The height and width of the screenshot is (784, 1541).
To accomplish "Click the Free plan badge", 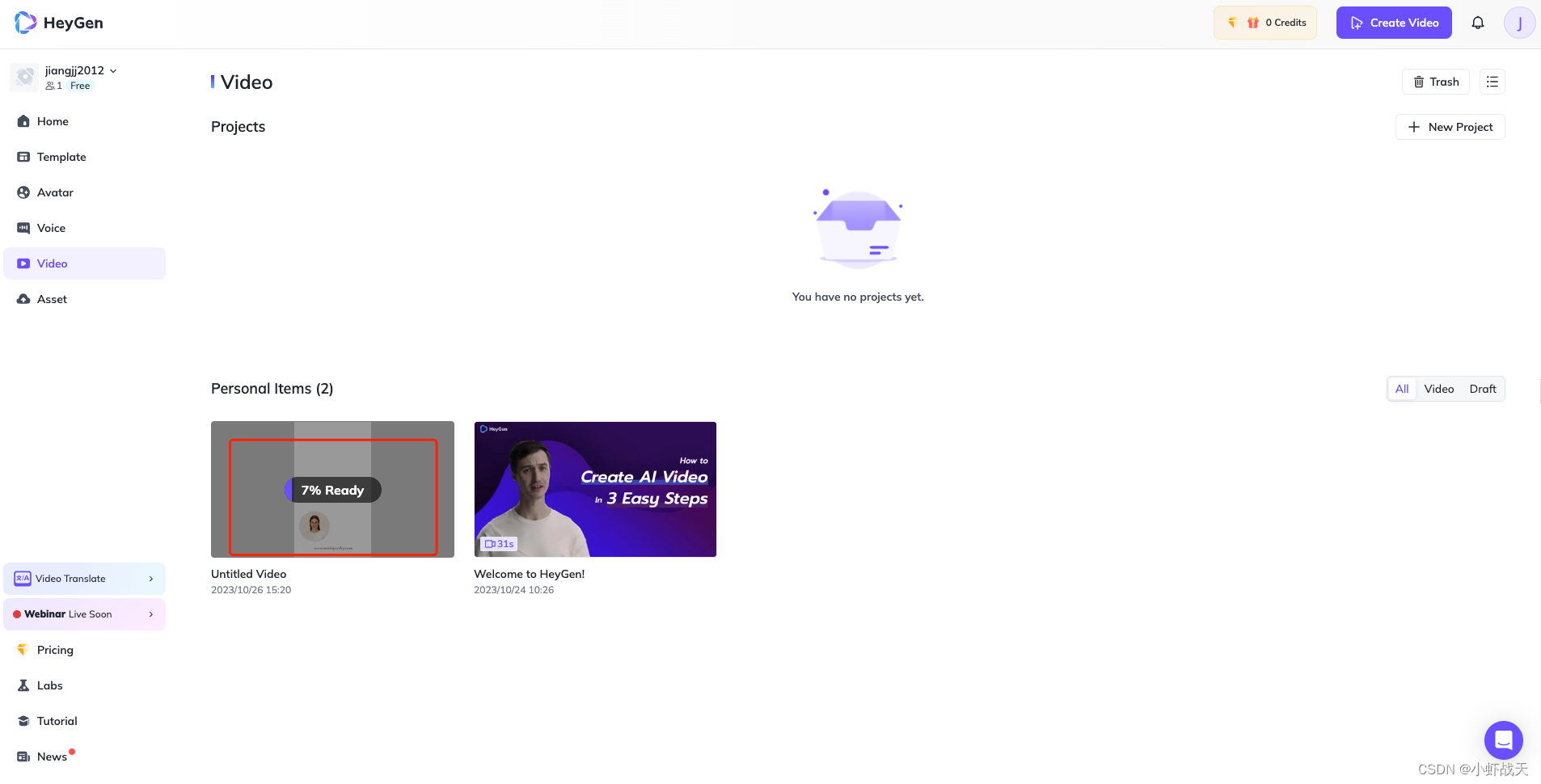I will pos(80,86).
